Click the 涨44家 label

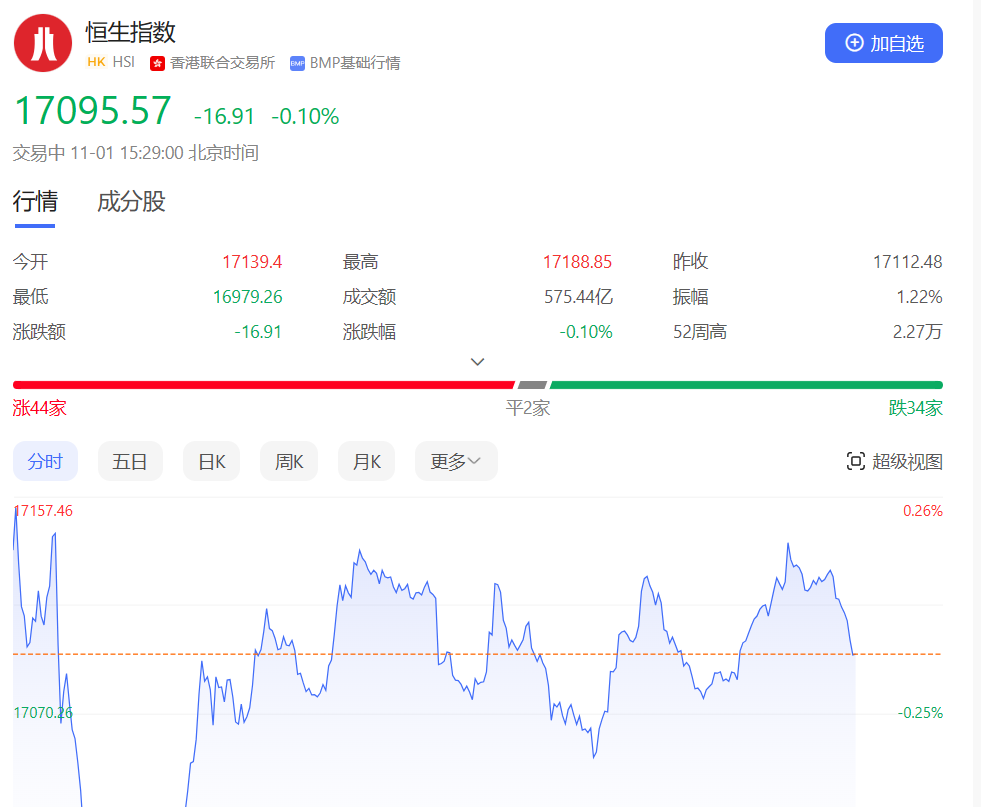pyautogui.click(x=39, y=409)
